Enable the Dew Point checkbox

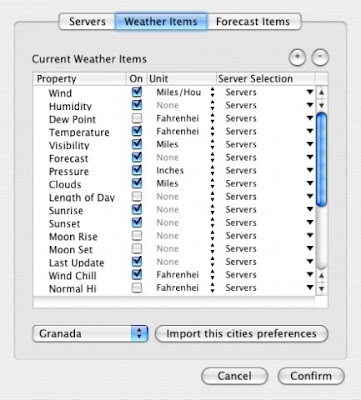137,118
